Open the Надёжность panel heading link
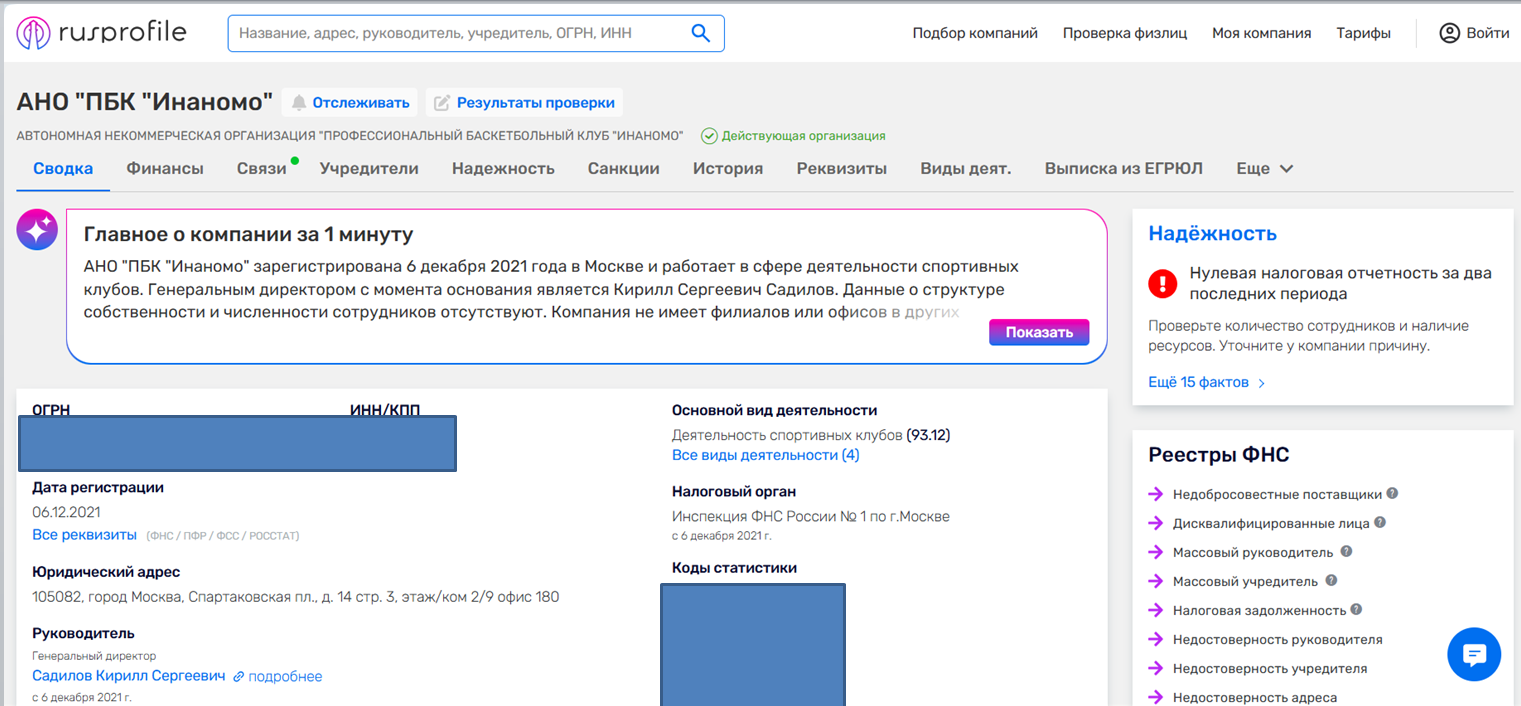The width and height of the screenshot is (1521, 706). [x=1212, y=234]
